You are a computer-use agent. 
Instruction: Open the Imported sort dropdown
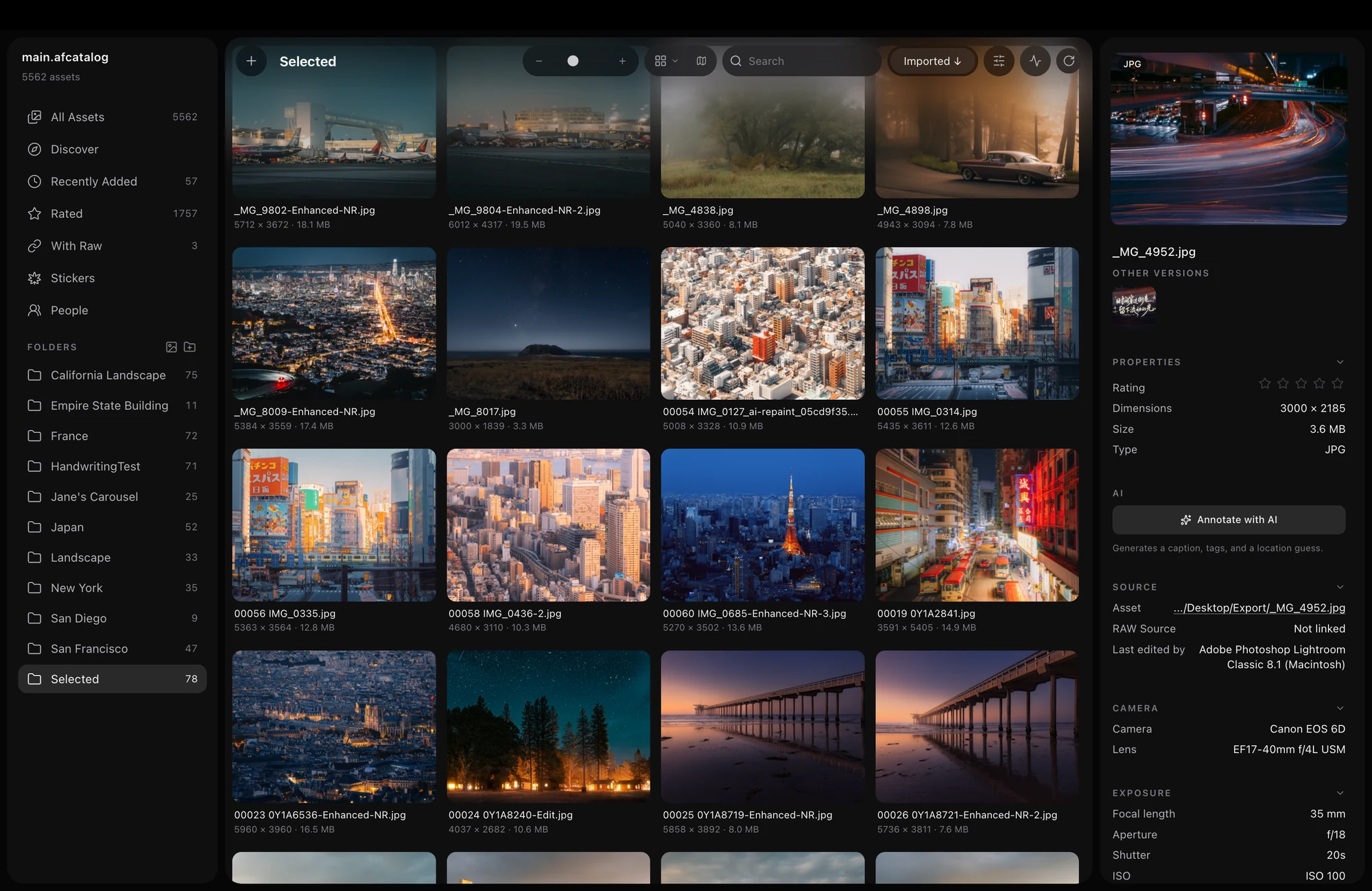pyautogui.click(x=932, y=61)
